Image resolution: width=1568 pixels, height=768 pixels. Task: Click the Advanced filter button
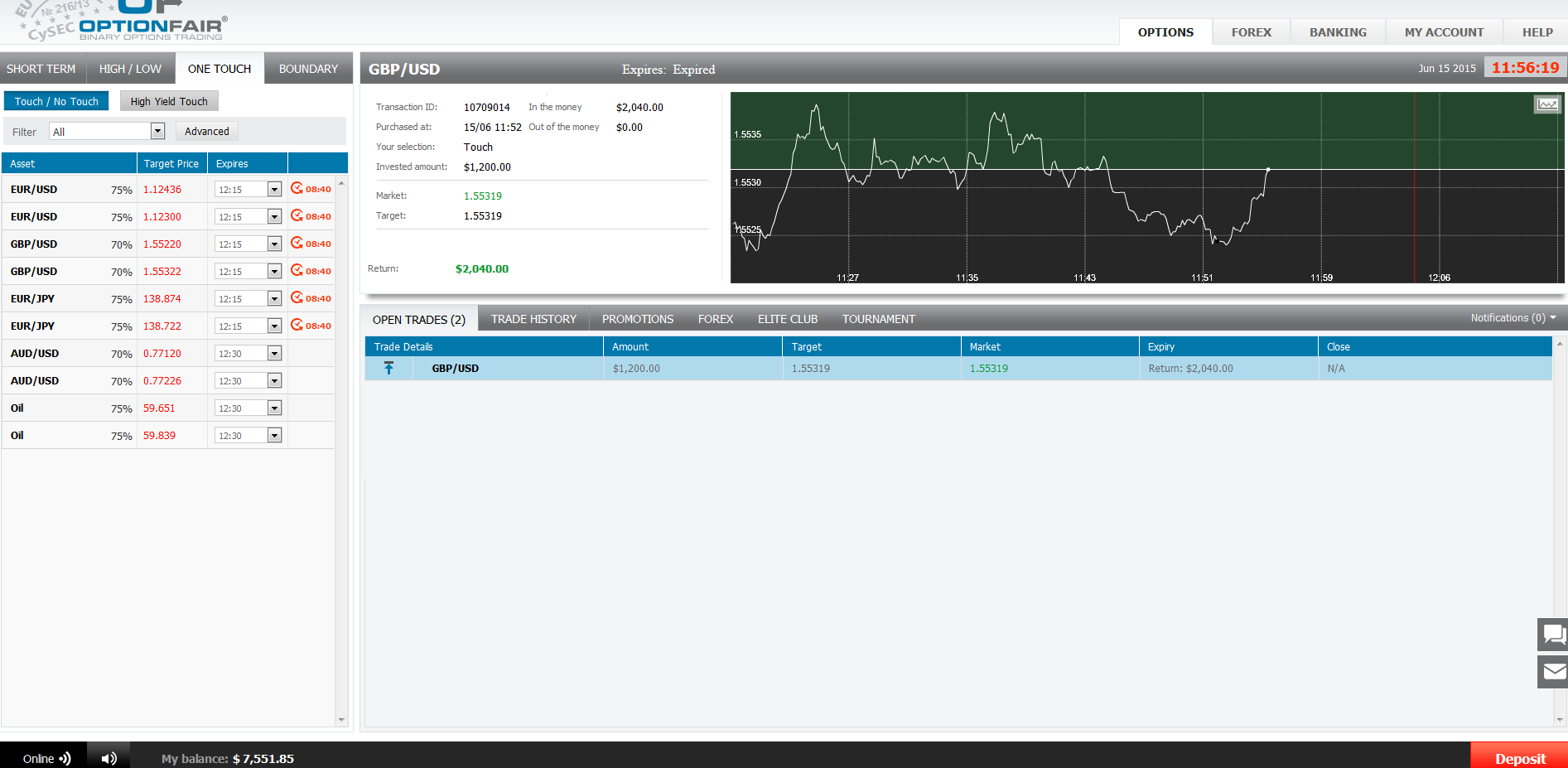(207, 131)
